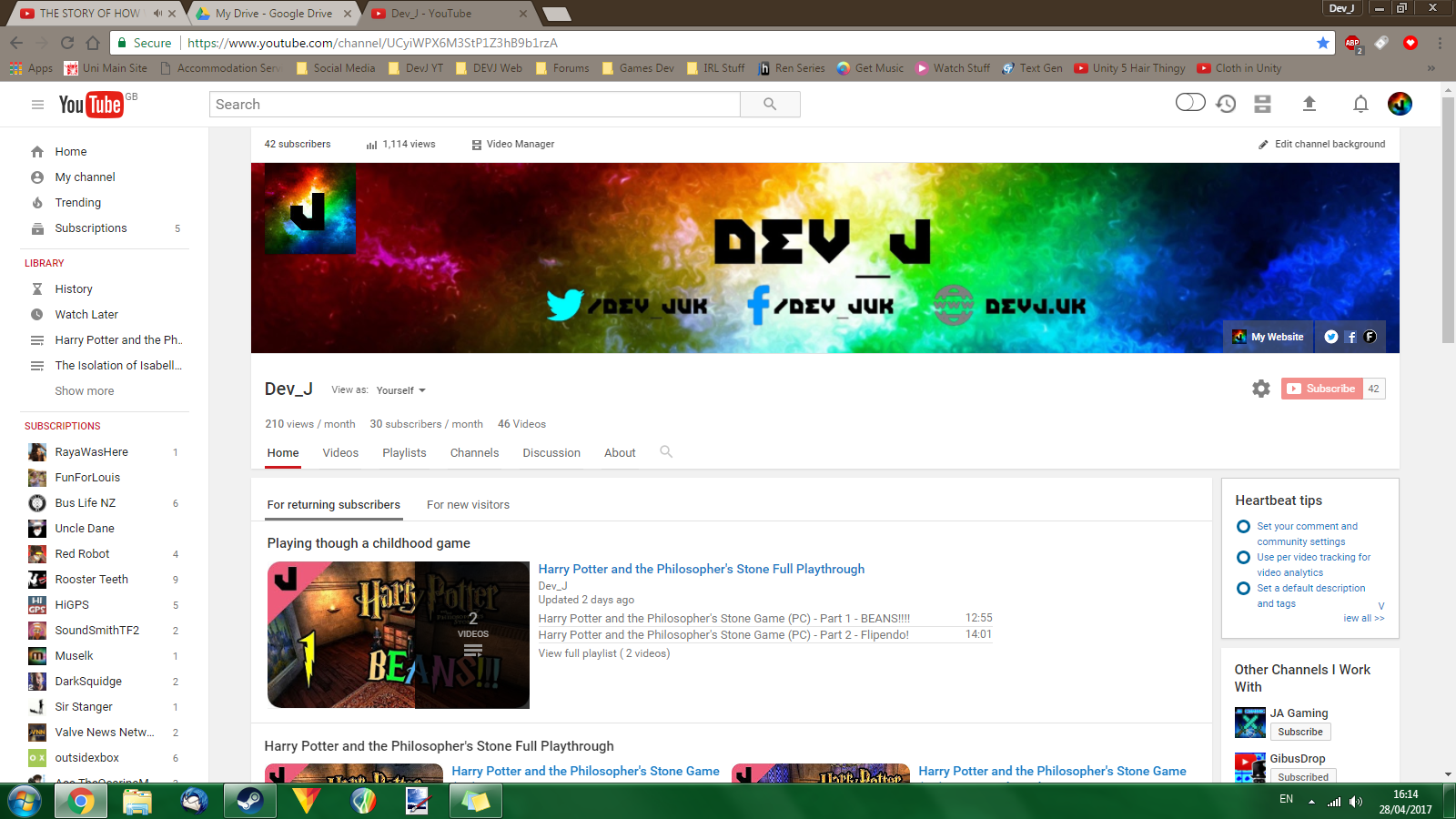Open Steam from the Windows taskbar
Image resolution: width=1456 pixels, height=819 pixels.
pos(249,801)
